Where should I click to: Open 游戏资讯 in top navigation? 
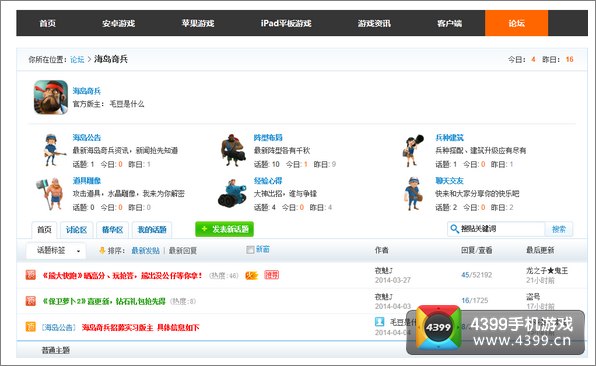374,23
